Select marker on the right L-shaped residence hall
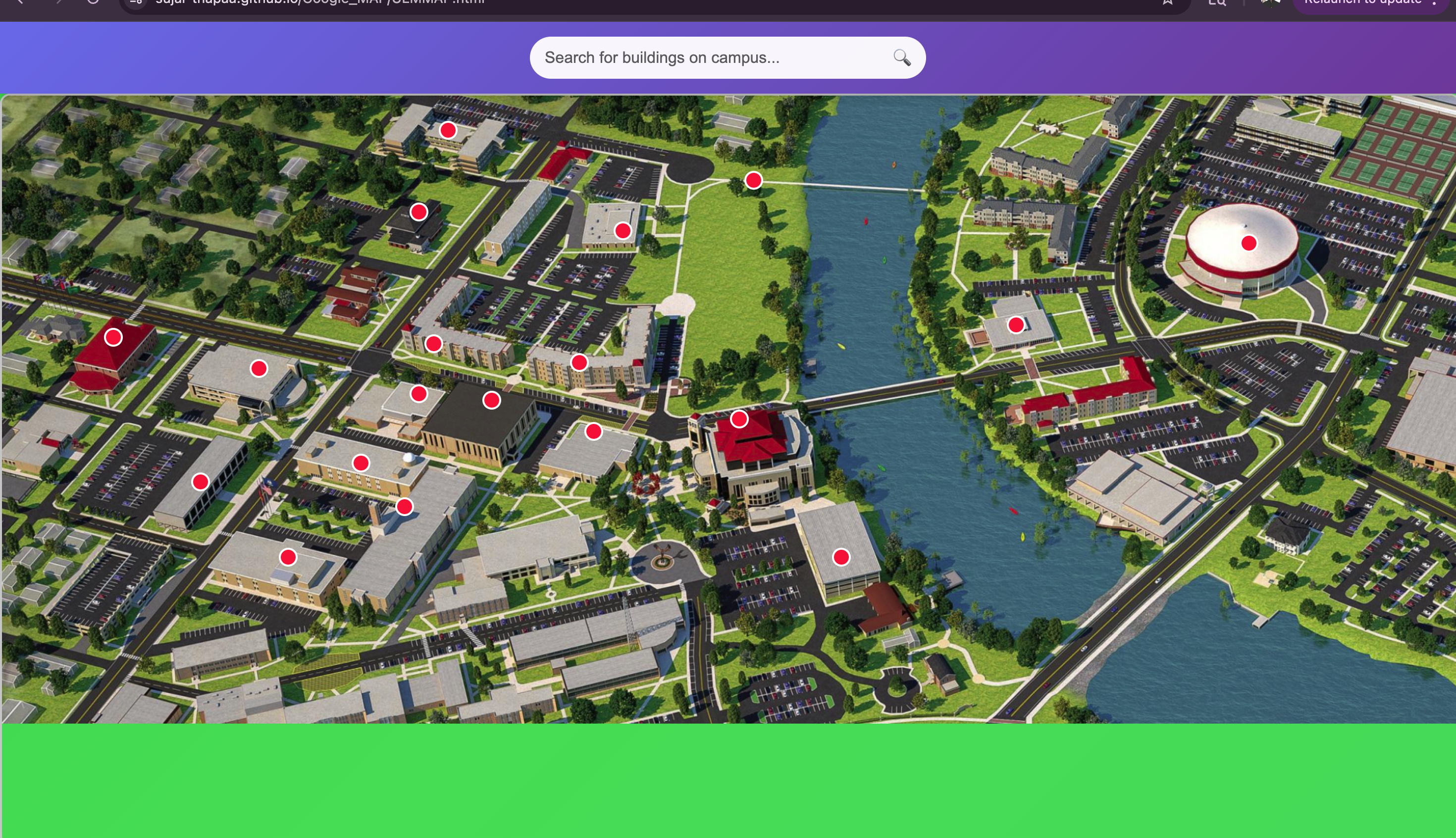The image size is (1456, 838). tap(579, 363)
